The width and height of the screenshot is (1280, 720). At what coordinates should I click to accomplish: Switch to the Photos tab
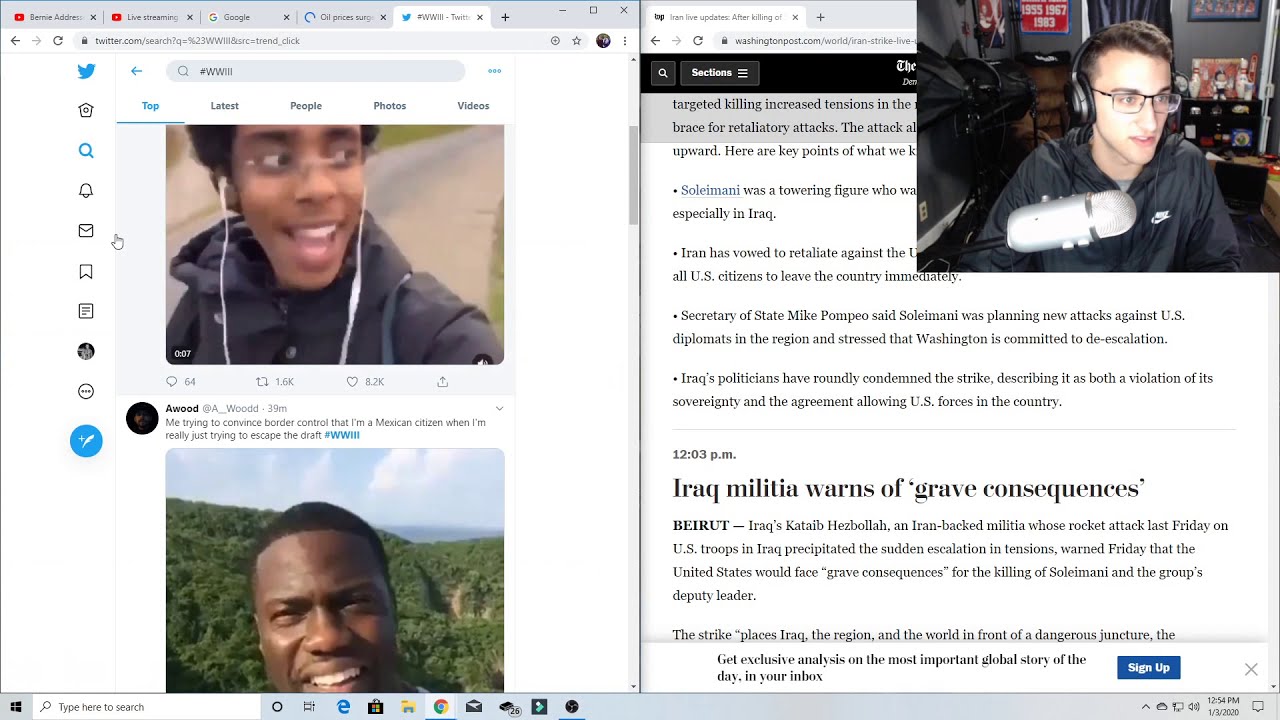pyautogui.click(x=390, y=106)
